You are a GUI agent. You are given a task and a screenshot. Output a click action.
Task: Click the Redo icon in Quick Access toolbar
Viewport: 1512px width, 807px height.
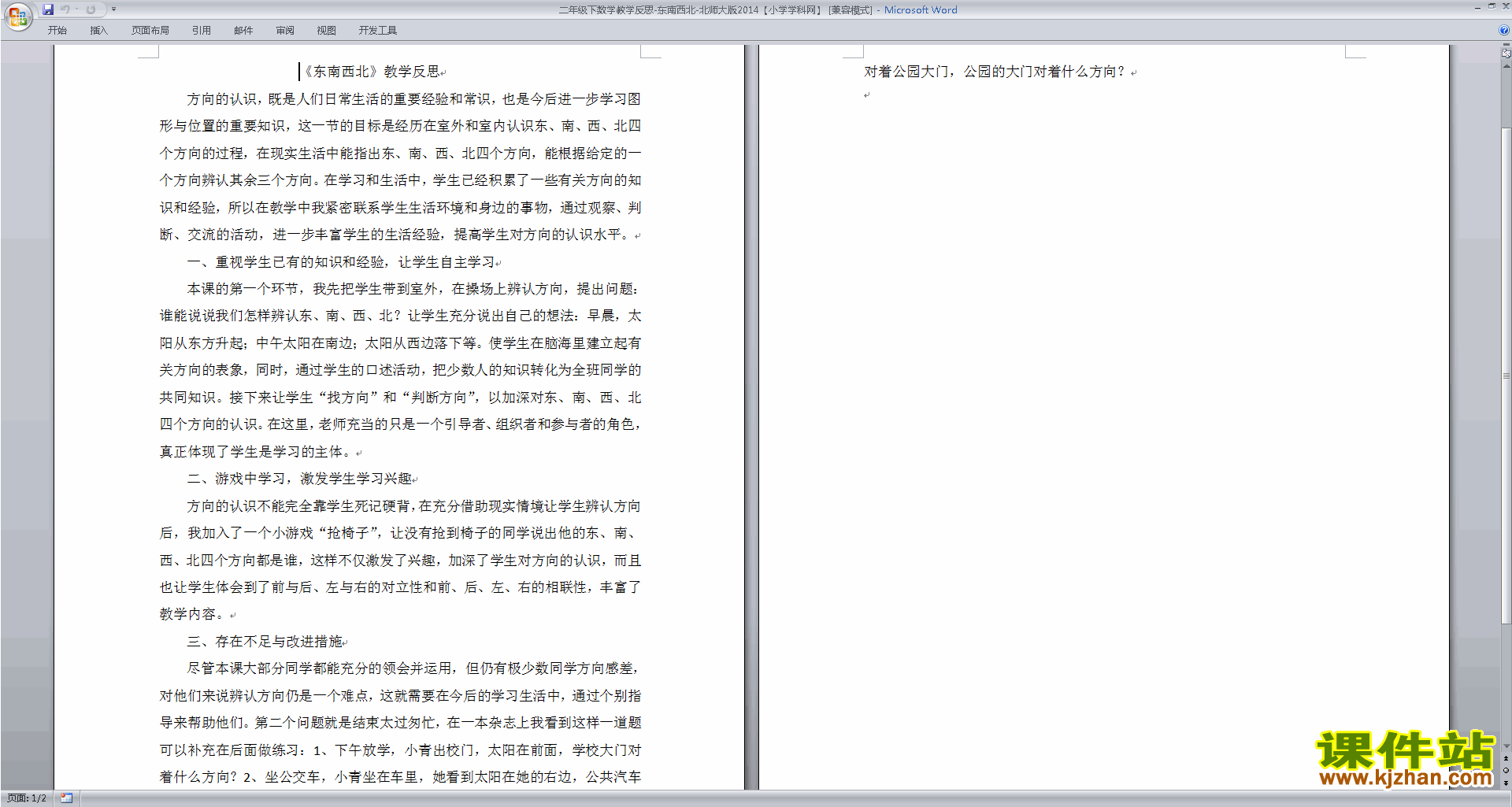(91, 9)
